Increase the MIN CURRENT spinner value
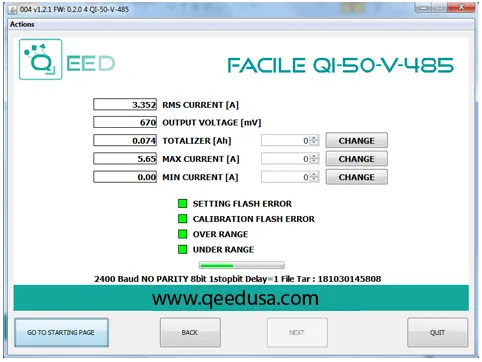 [314, 174]
